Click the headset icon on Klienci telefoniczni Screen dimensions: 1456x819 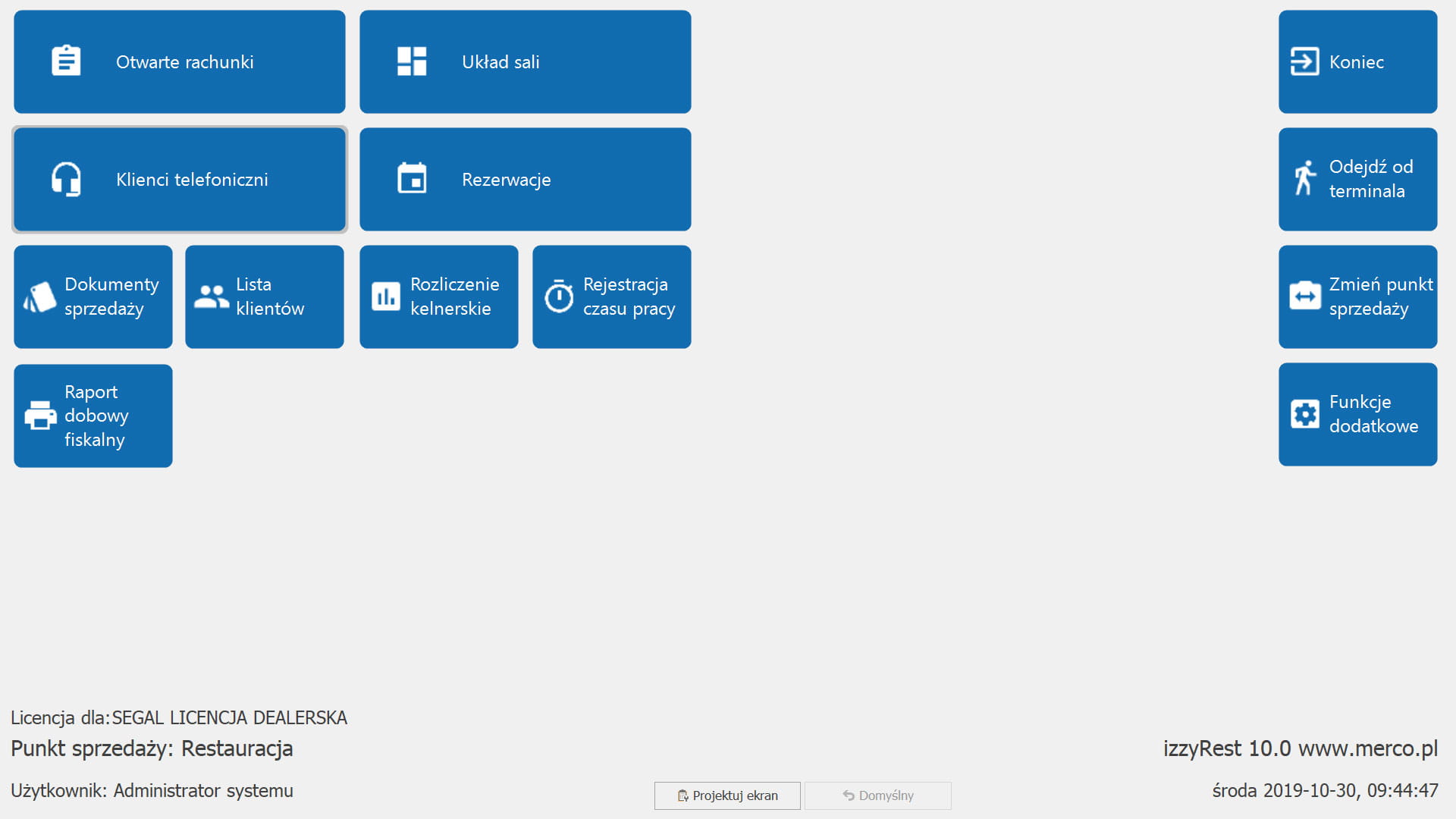tap(66, 180)
